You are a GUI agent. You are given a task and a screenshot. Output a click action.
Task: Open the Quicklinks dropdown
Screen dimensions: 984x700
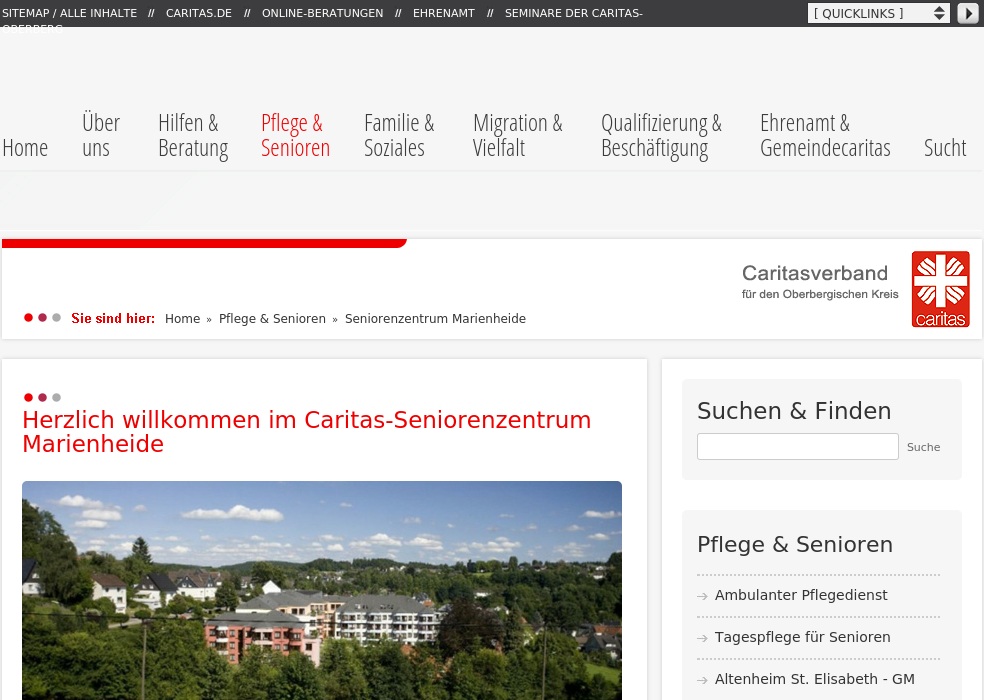pyautogui.click(x=878, y=13)
